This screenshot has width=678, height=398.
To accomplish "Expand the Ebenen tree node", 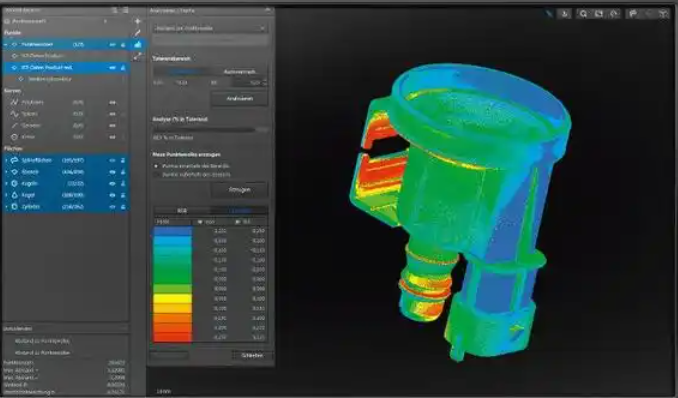I will tap(6, 172).
